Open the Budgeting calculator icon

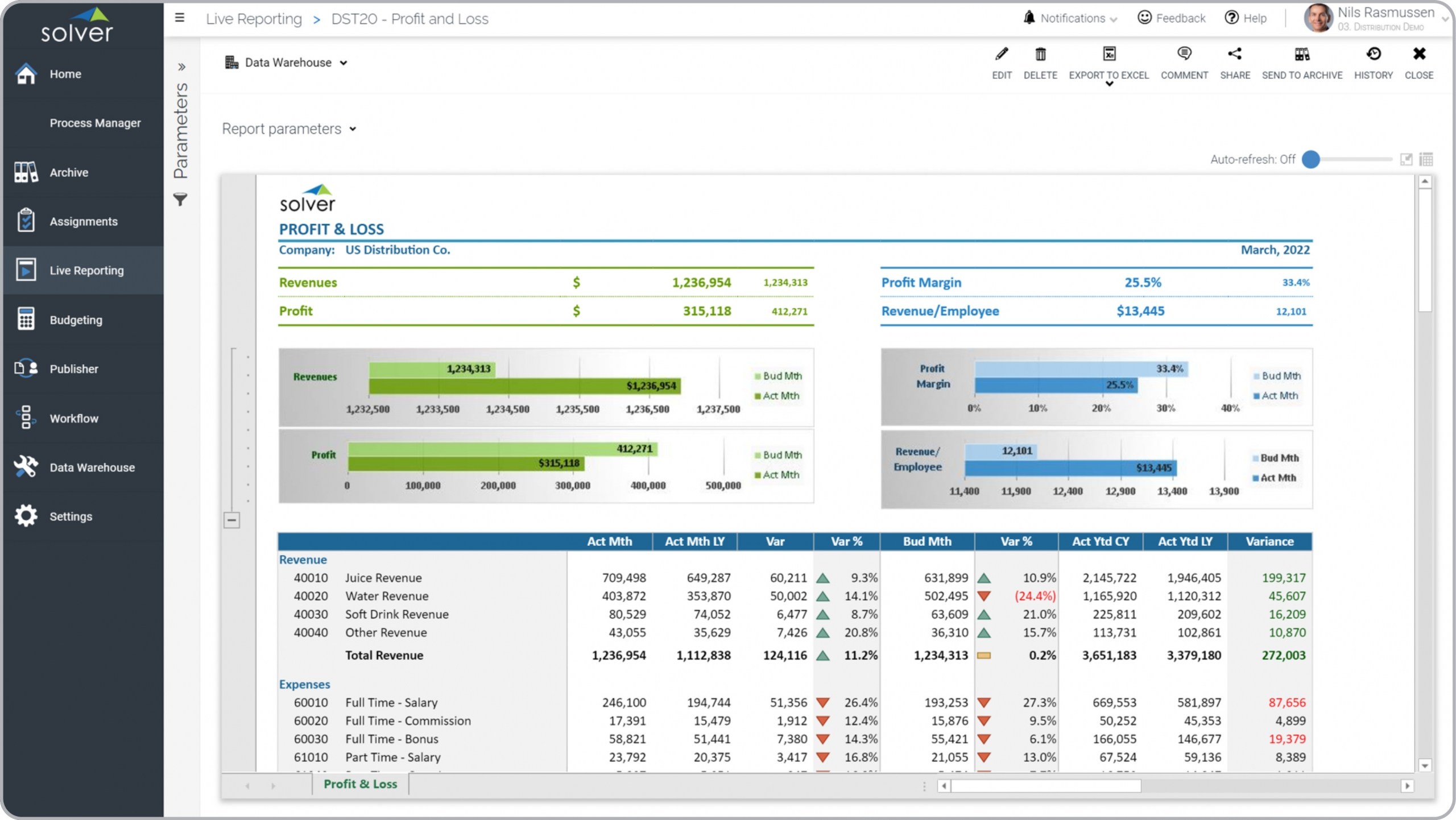pos(26,319)
